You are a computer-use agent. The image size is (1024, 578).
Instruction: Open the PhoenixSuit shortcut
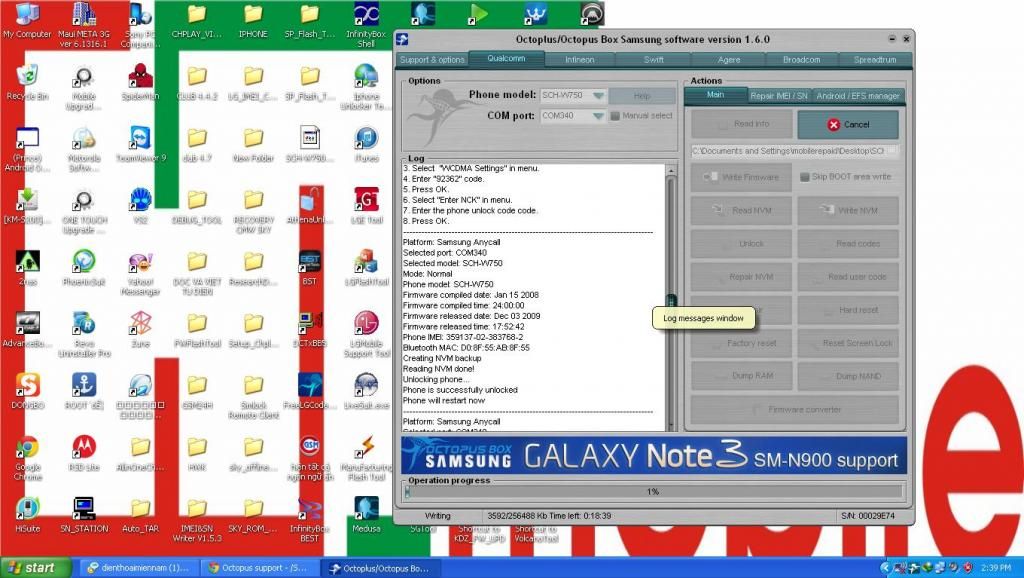84,267
